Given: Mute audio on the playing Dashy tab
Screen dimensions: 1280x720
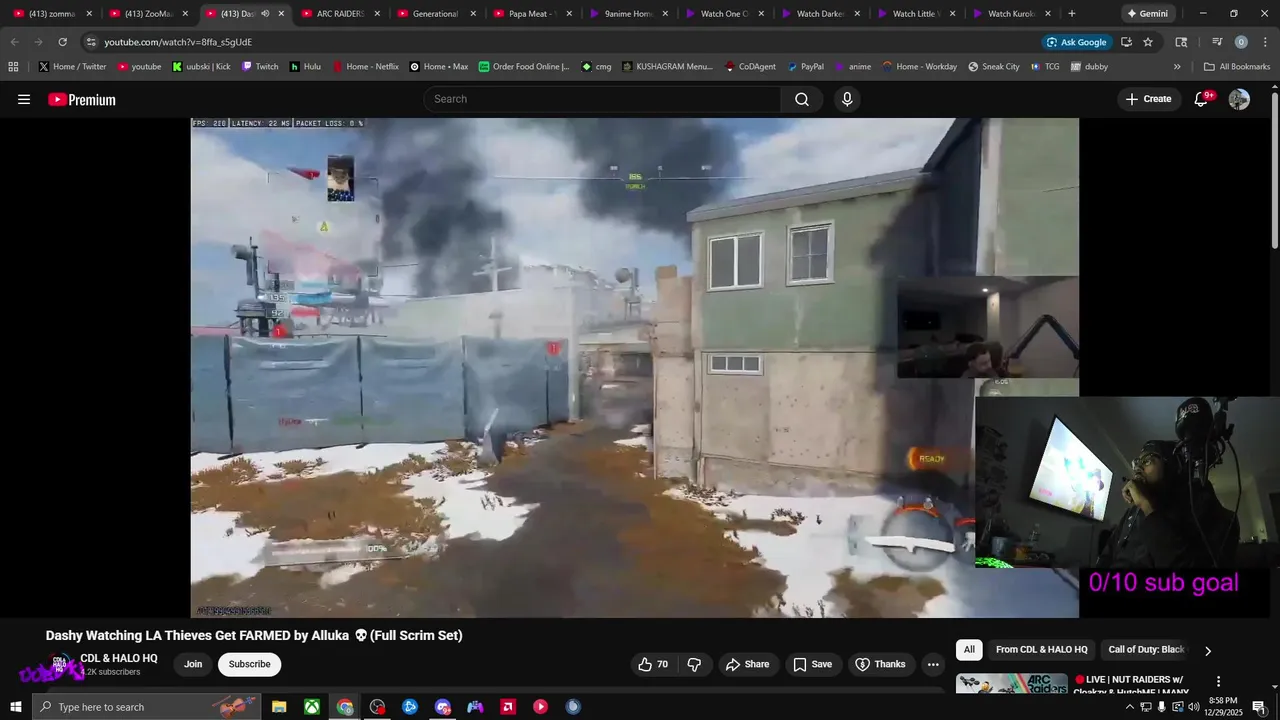Looking at the screenshot, I should pyautogui.click(x=265, y=14).
